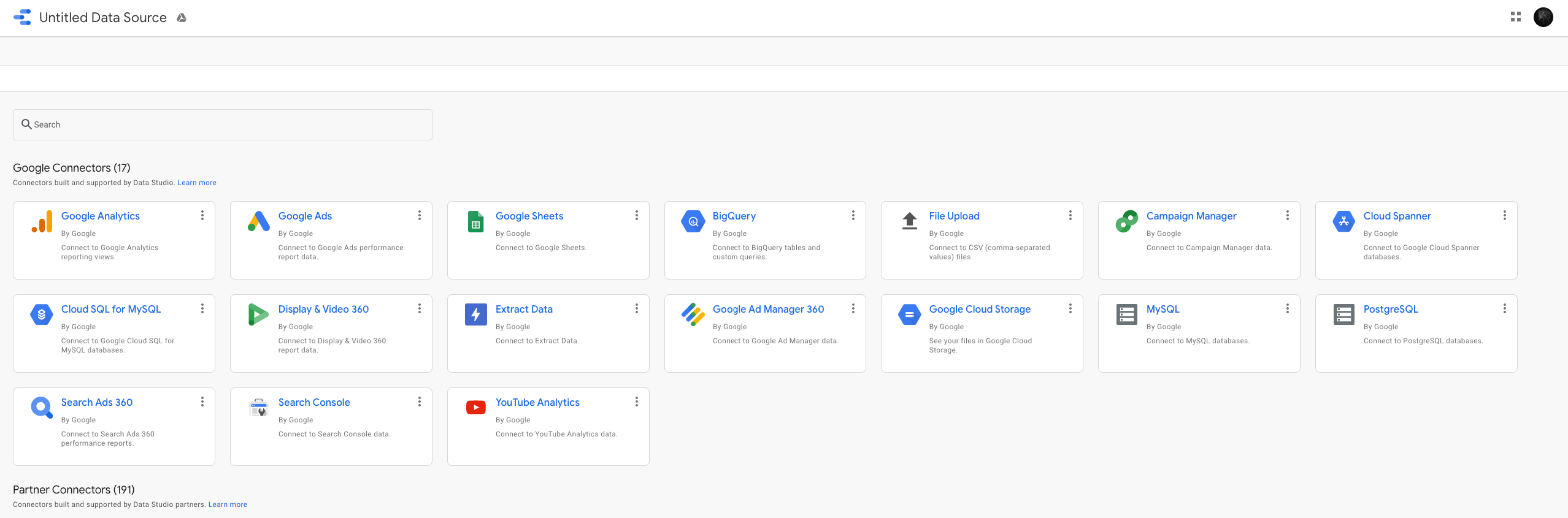1568x518 pixels.
Task: Click the File Upload arrow icon
Action: pos(910,221)
